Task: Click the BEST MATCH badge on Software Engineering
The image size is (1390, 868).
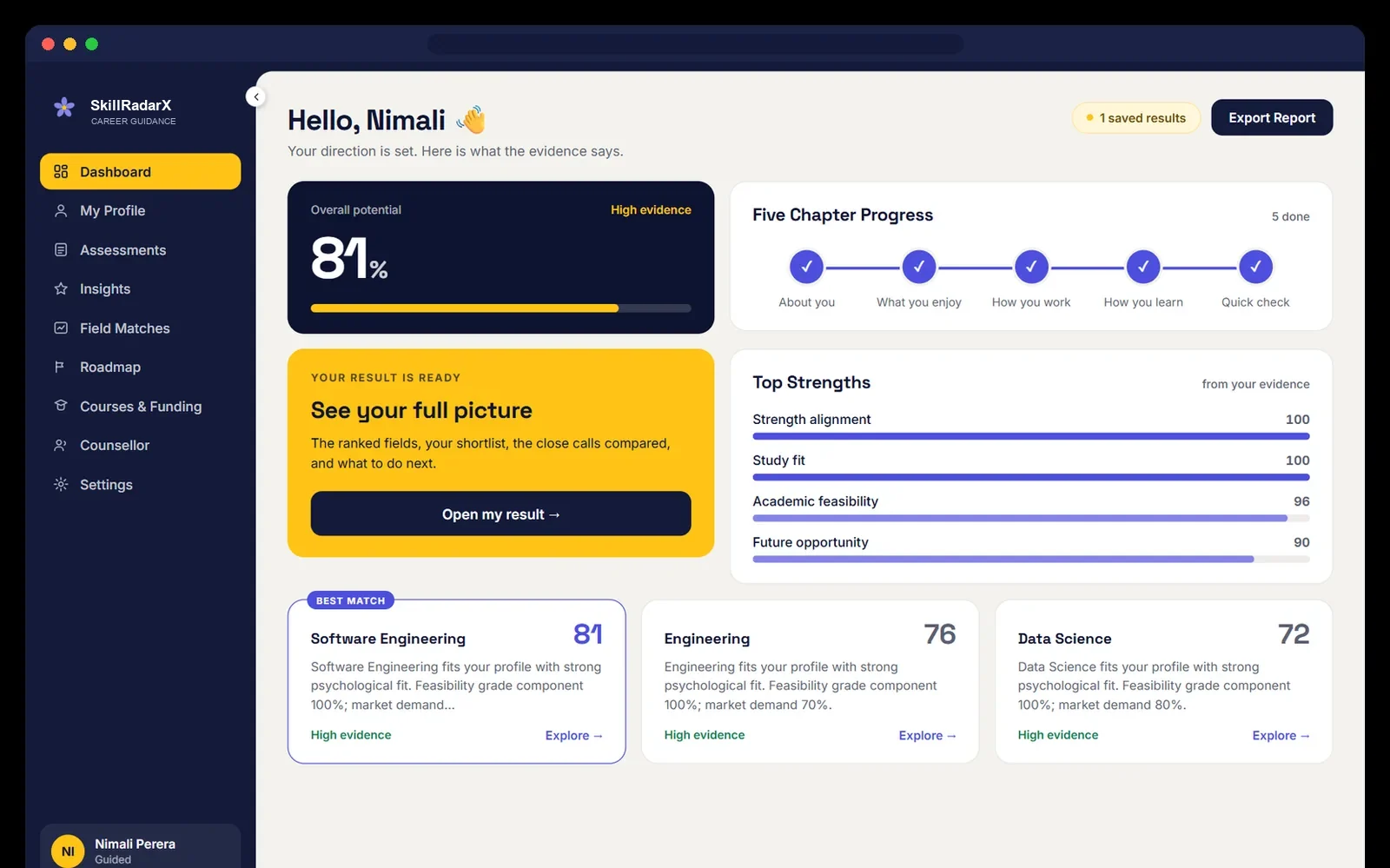Action: point(350,600)
